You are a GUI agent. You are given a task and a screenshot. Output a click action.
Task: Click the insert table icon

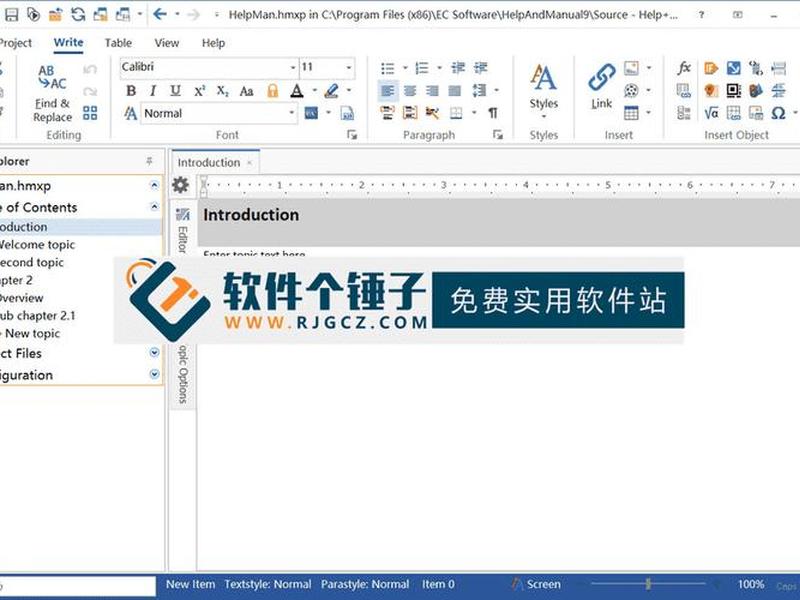point(631,113)
